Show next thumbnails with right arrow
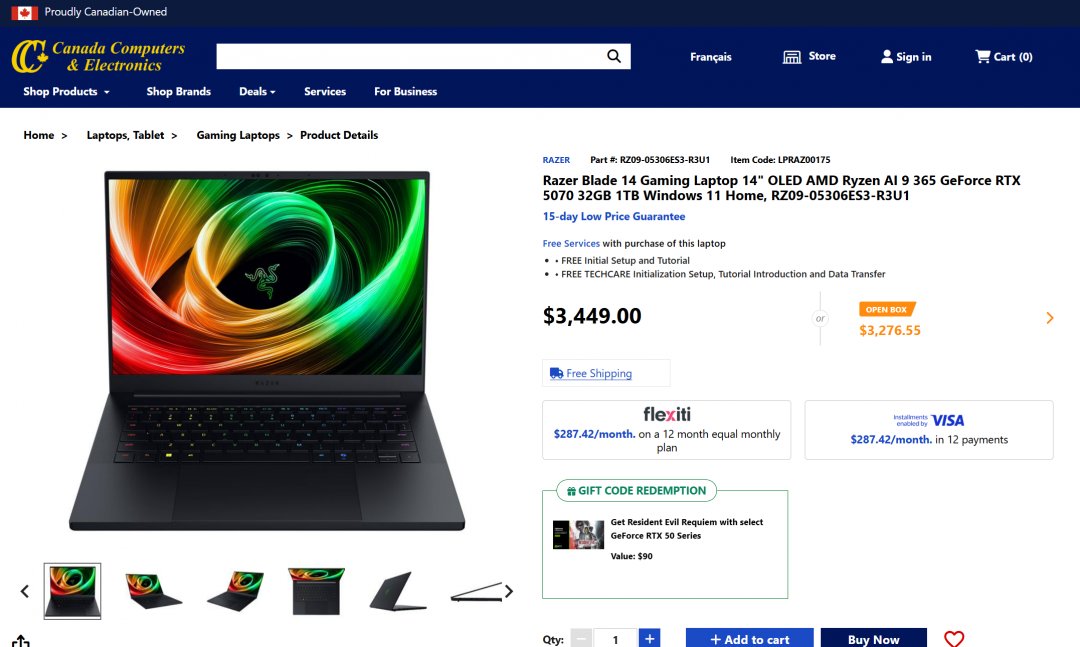Screen dimensions: 1080x647 508,591
